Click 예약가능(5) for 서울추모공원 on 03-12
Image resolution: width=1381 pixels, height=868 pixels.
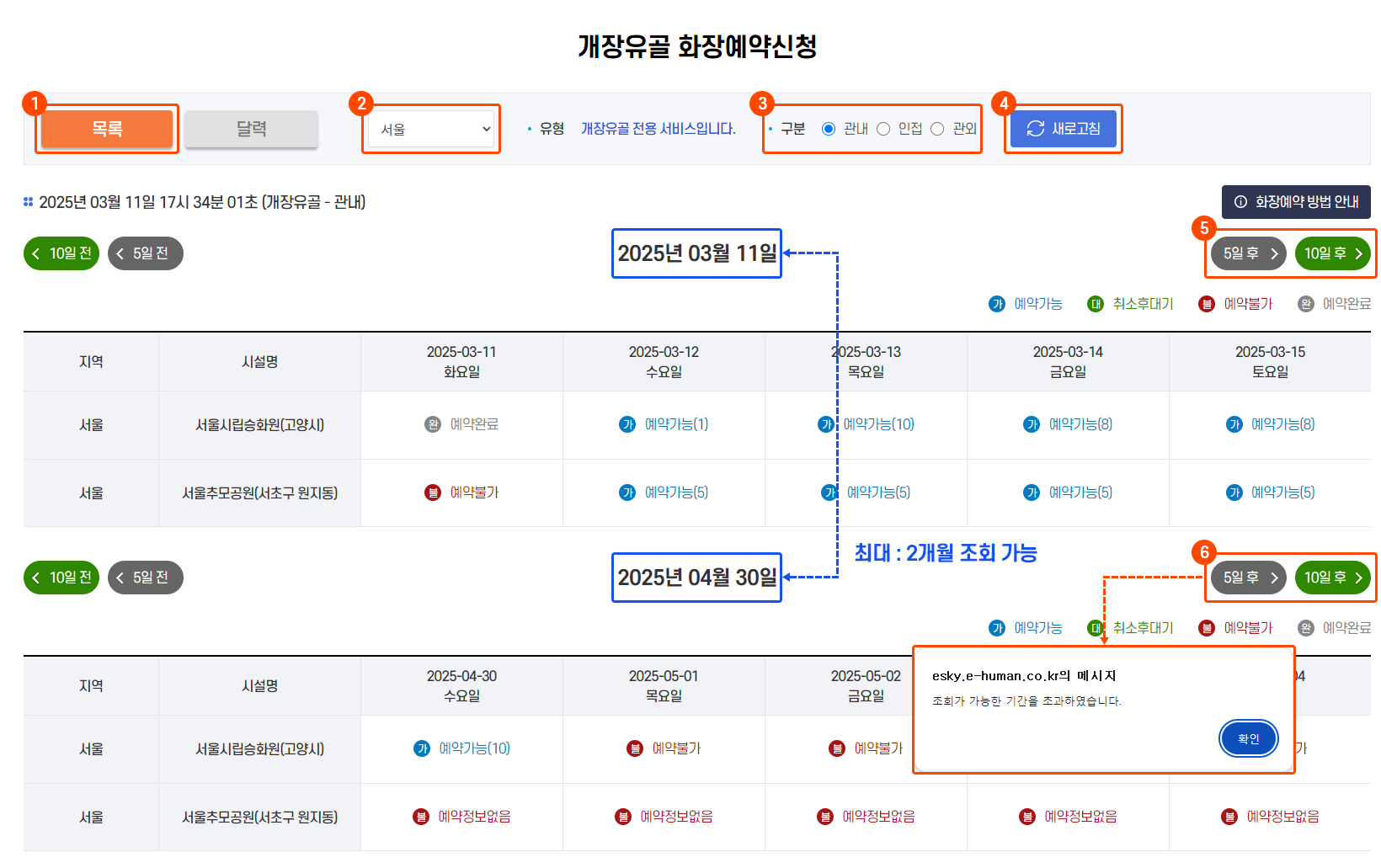tap(664, 493)
